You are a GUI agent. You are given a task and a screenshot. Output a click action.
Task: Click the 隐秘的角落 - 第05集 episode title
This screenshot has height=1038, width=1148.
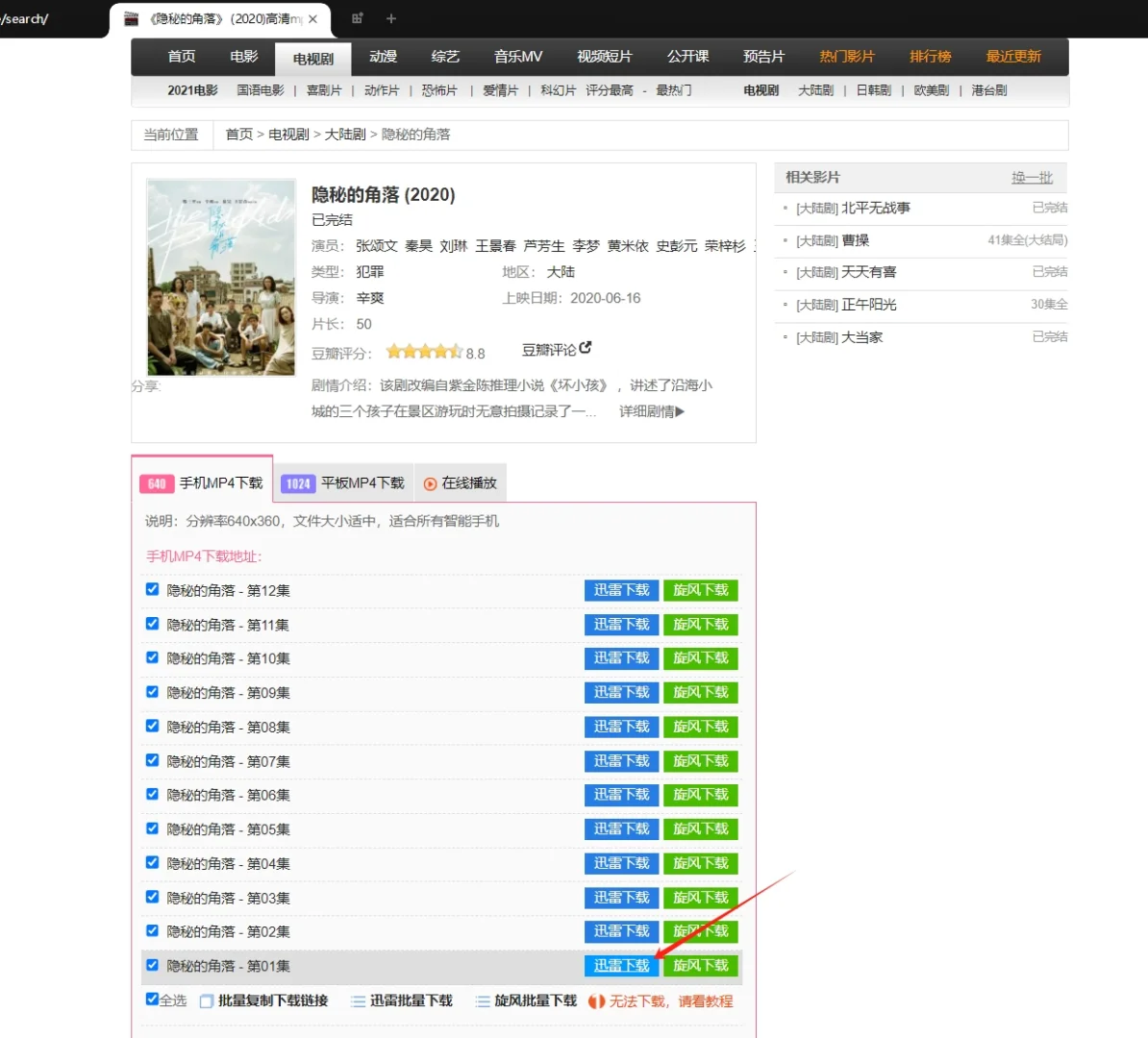tap(229, 829)
